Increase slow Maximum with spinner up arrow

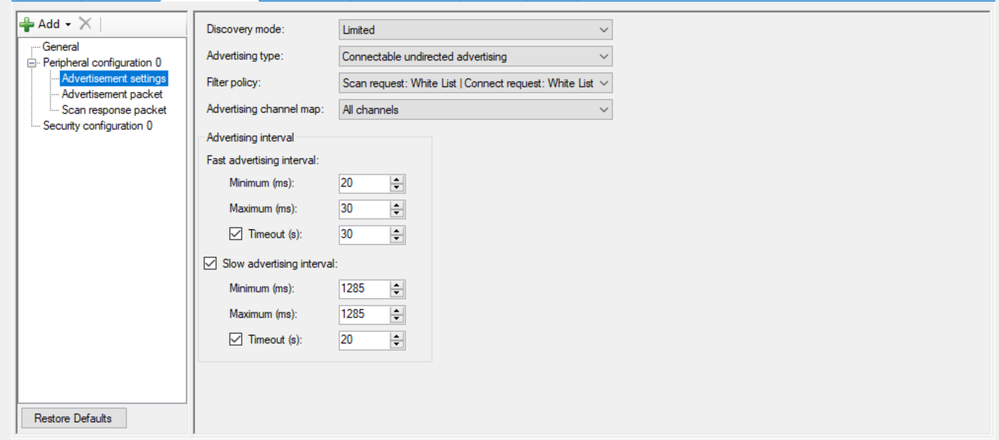pyautogui.click(x=398, y=310)
